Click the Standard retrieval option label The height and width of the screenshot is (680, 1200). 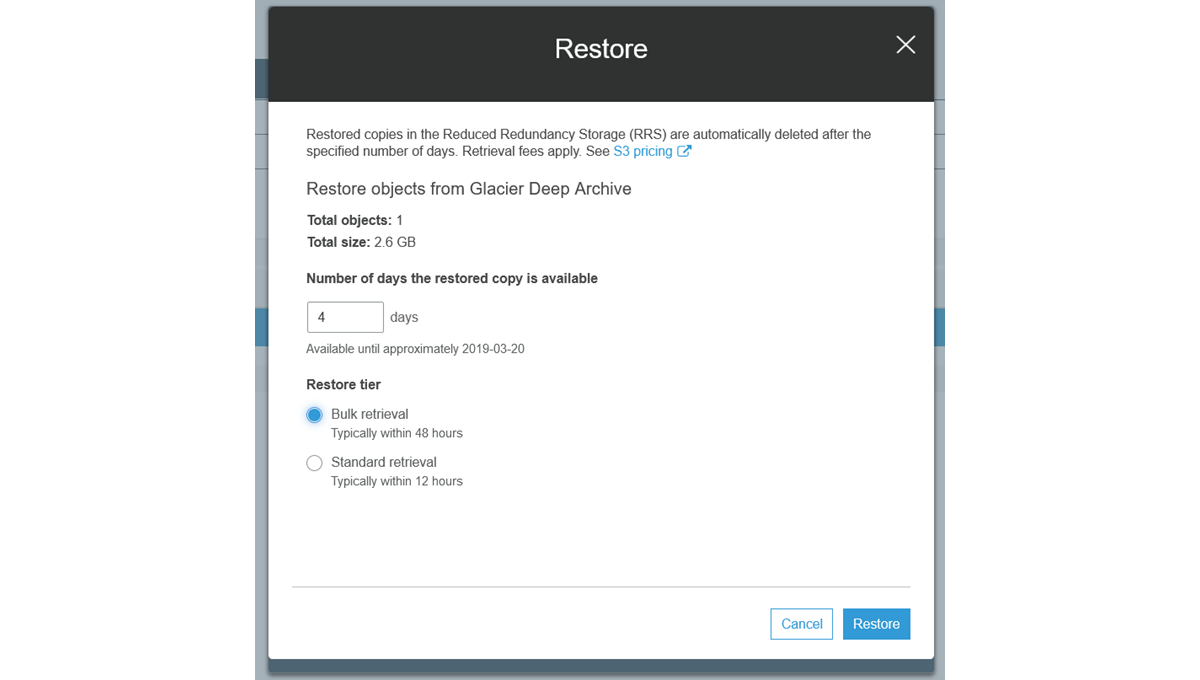pos(383,462)
